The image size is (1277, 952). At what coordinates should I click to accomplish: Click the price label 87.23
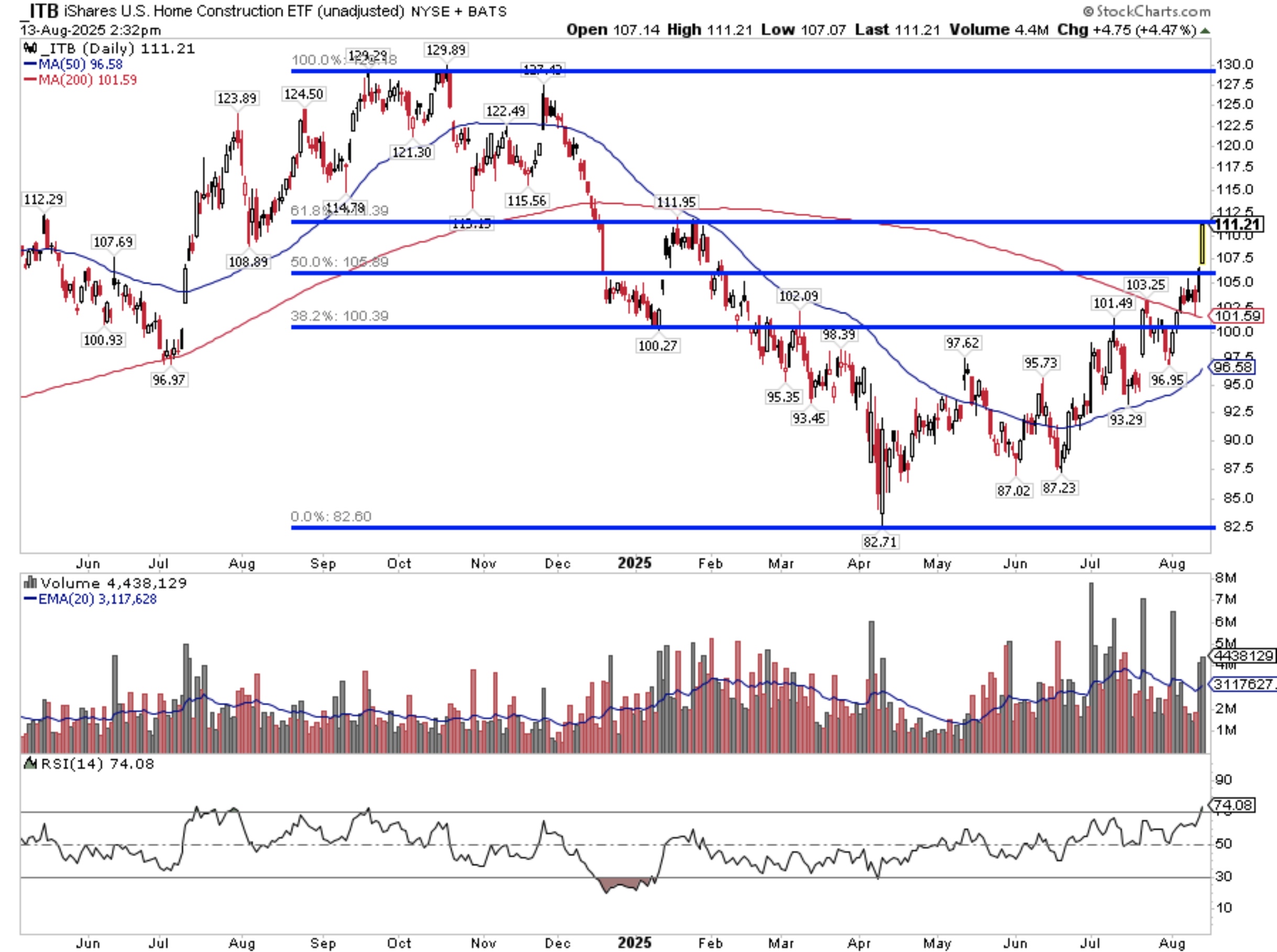pyautogui.click(x=1059, y=488)
